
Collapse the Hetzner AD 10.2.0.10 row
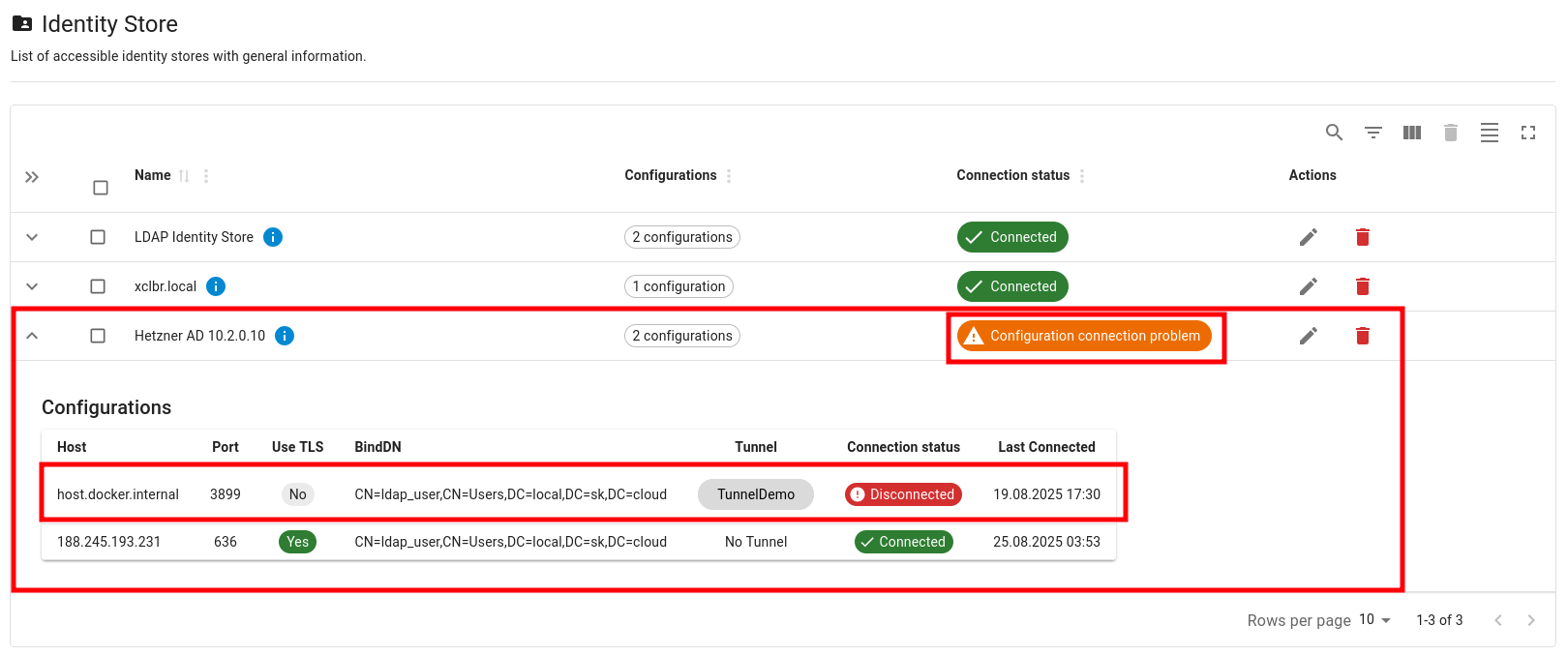32,336
